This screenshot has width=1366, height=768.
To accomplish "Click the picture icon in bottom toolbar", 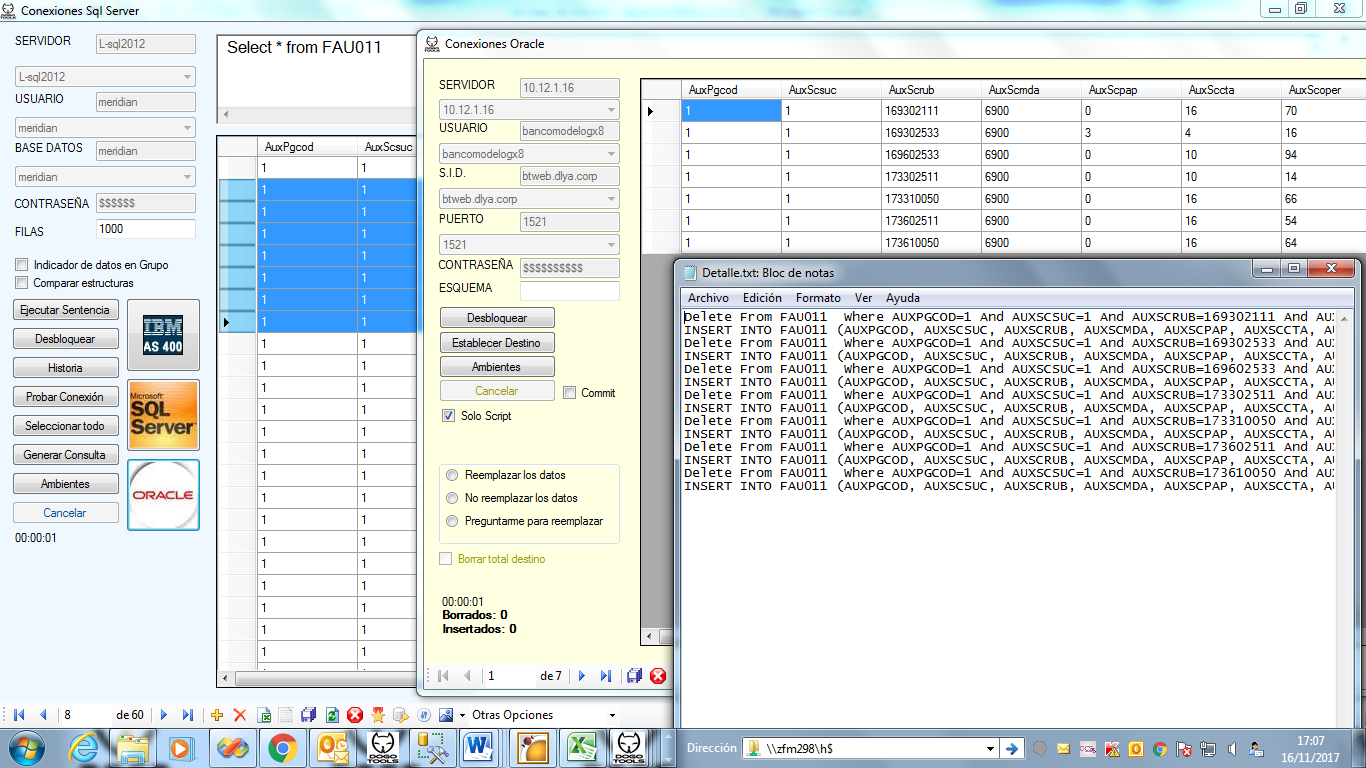I will click(447, 715).
